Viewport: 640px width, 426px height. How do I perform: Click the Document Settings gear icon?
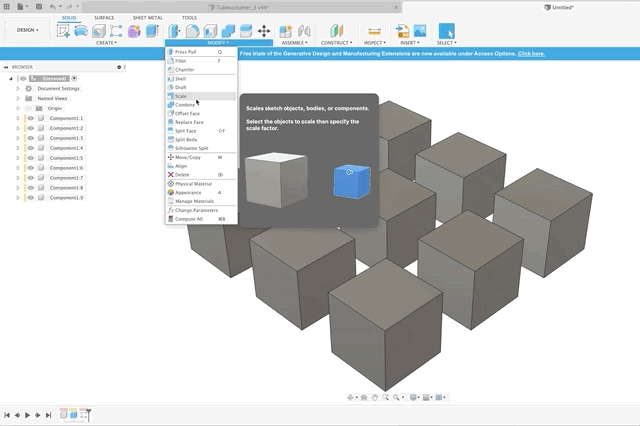[x=28, y=88]
